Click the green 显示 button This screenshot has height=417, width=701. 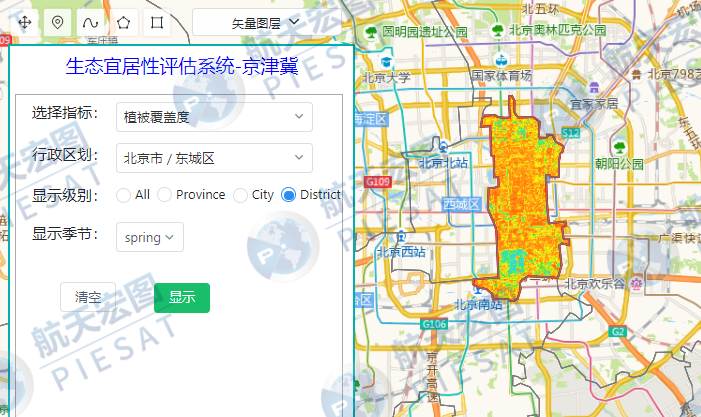pos(182,298)
